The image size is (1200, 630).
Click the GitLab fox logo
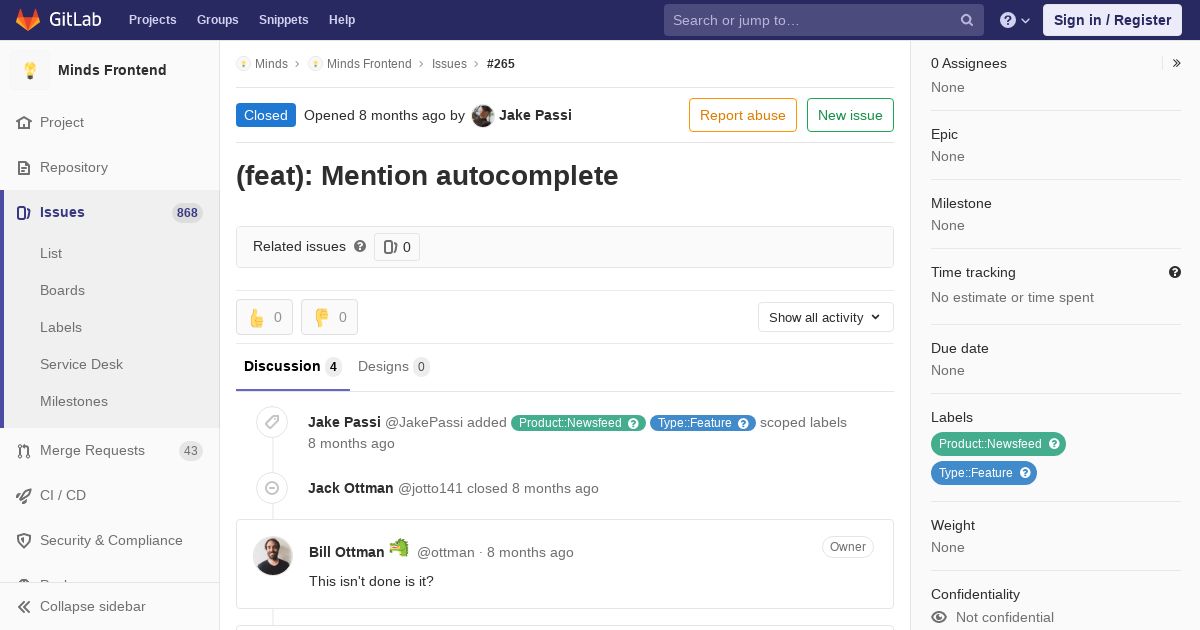[x=28, y=19]
